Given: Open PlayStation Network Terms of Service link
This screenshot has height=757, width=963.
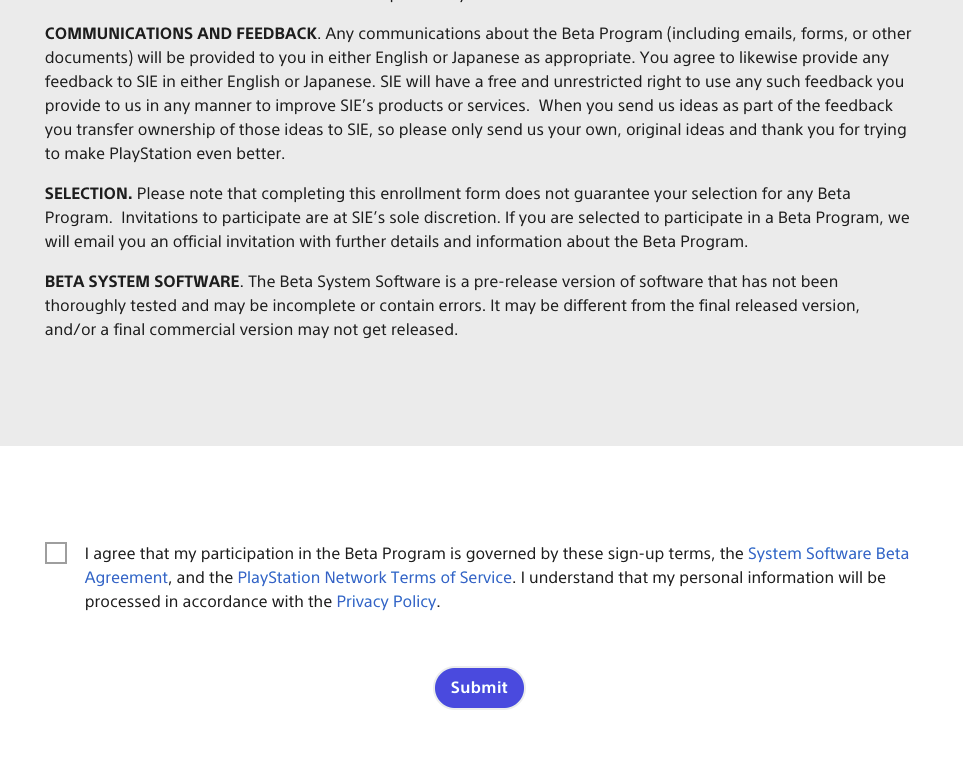Looking at the screenshot, I should [374, 577].
